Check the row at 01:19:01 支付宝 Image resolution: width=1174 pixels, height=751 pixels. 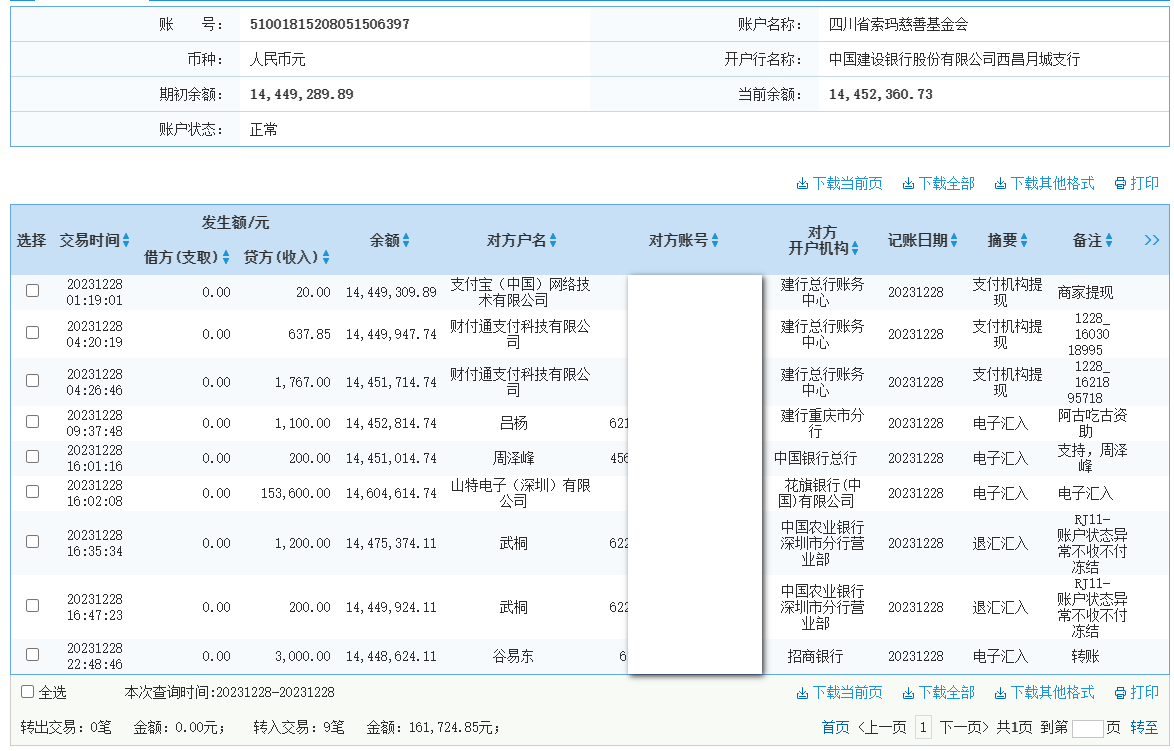[x=32, y=291]
